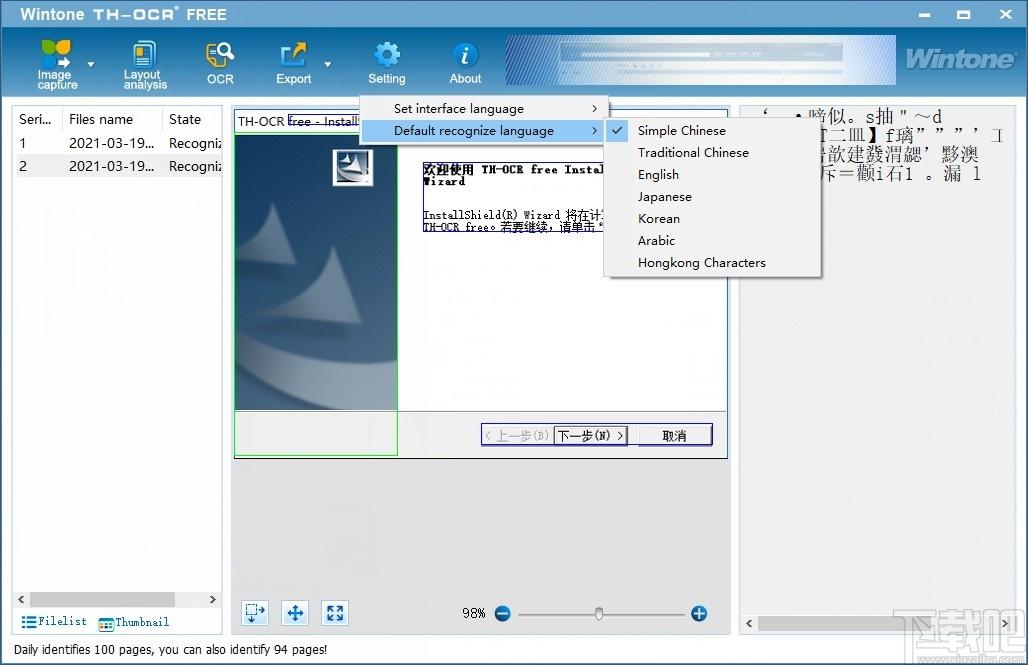Screen dimensions: 1028x665
Task: Open the Image capture tool
Action: 56,64
